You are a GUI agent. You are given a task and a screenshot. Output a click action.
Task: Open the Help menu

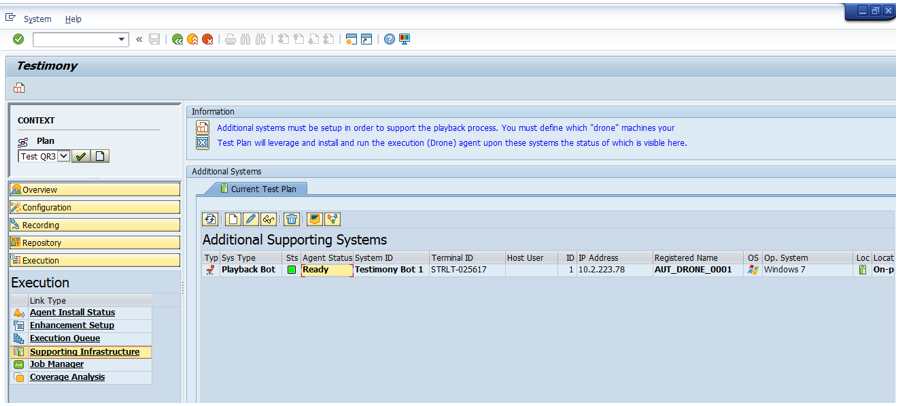(73, 19)
